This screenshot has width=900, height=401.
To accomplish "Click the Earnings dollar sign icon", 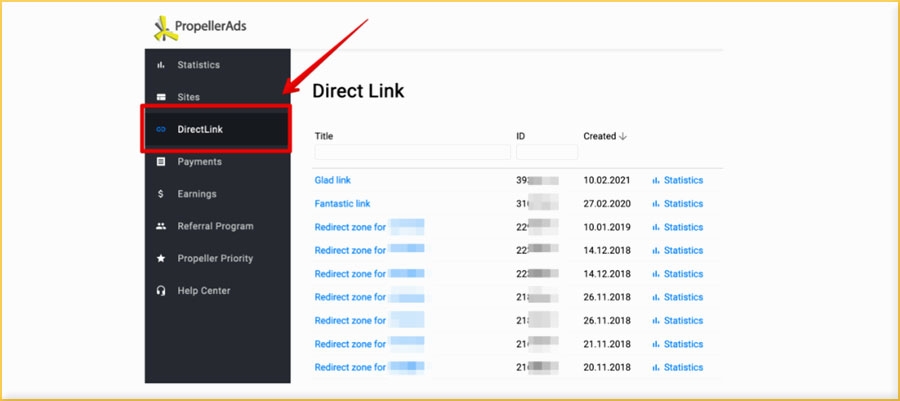I will point(160,194).
